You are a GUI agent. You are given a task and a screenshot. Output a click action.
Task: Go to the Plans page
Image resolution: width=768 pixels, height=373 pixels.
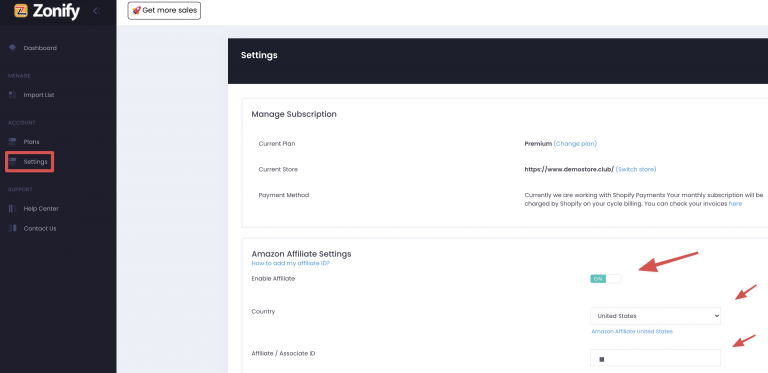(31, 142)
